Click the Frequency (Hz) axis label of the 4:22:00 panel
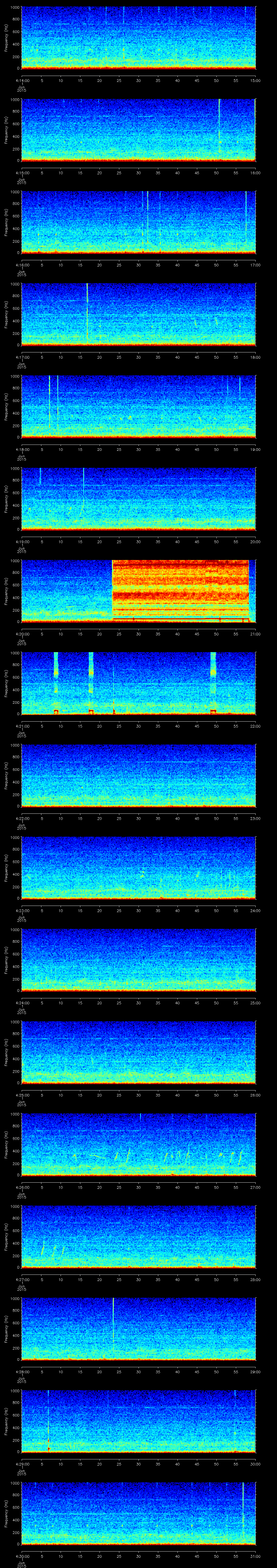277x1568 pixels. pos(7,775)
